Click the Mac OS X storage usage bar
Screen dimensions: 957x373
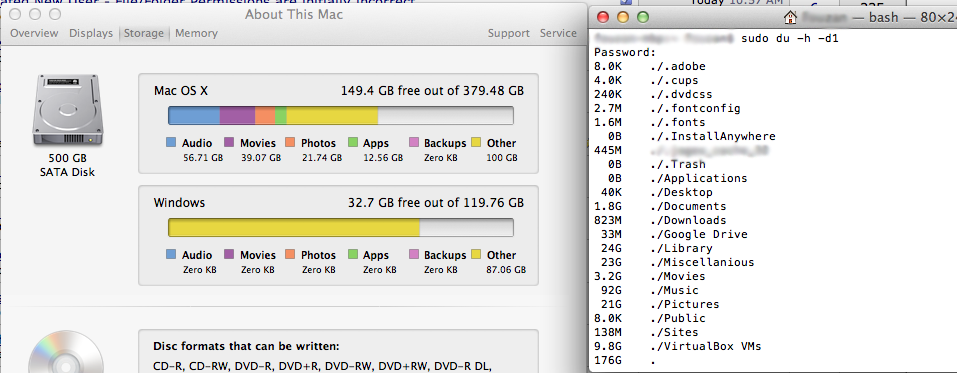[x=341, y=115]
